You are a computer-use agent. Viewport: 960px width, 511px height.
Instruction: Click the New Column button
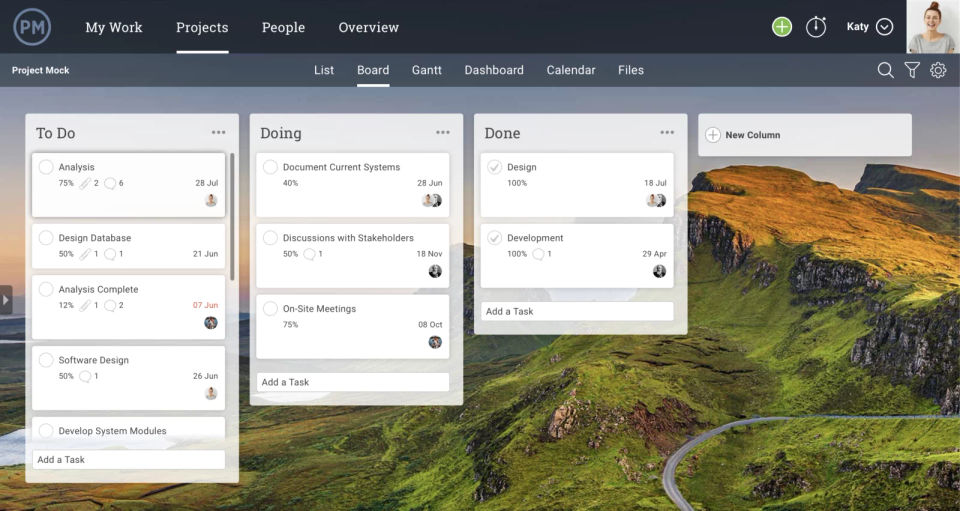click(804, 135)
